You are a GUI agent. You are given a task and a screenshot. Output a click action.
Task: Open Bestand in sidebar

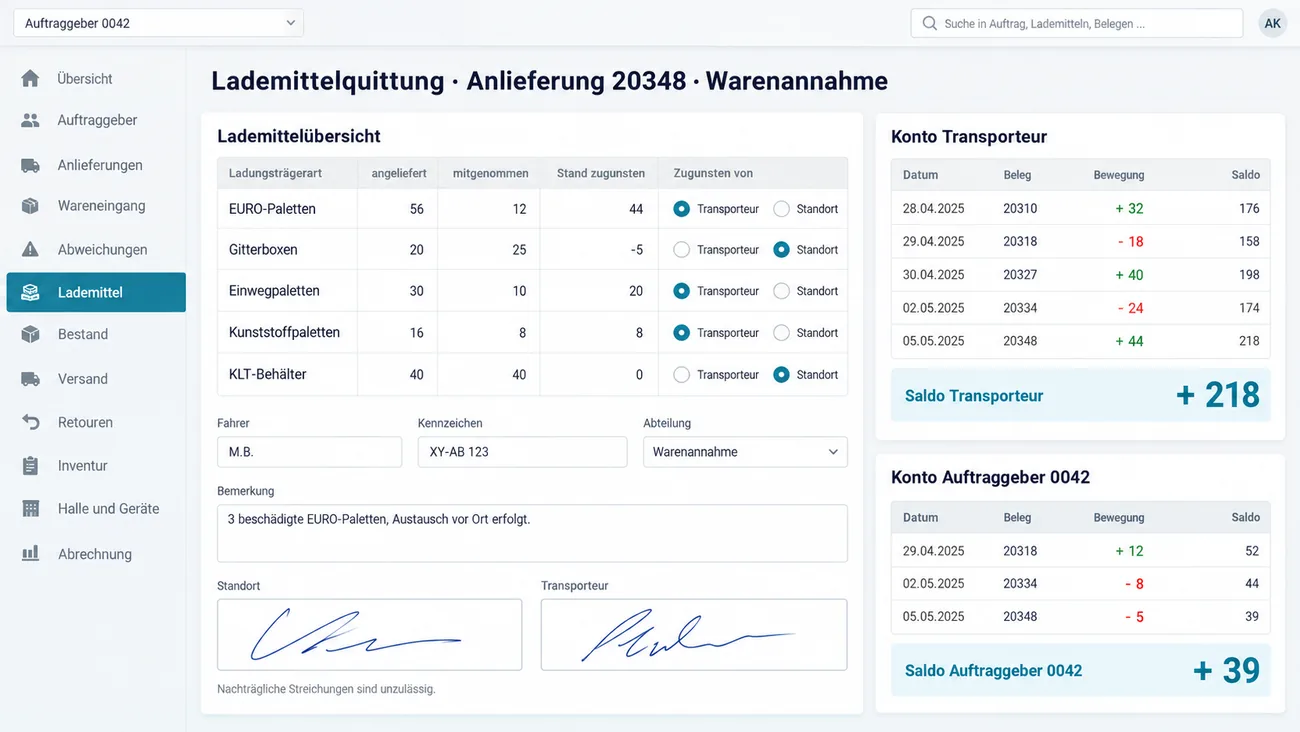coord(96,334)
